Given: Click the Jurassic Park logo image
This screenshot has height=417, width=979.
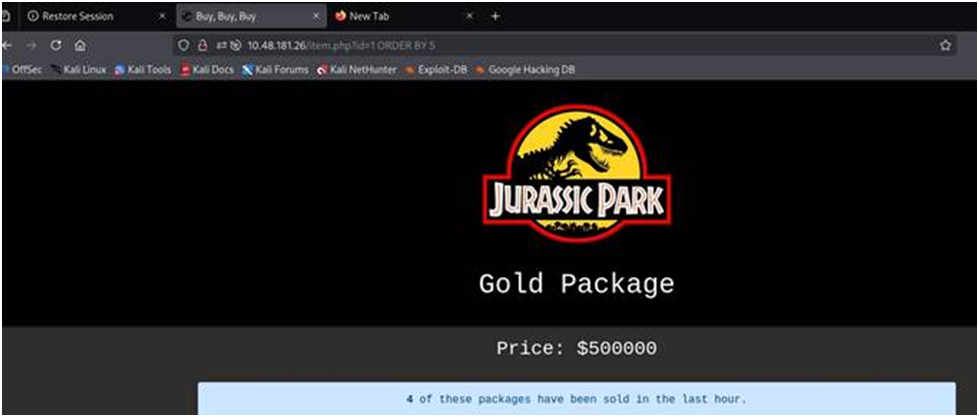Looking at the screenshot, I should pyautogui.click(x=576, y=173).
